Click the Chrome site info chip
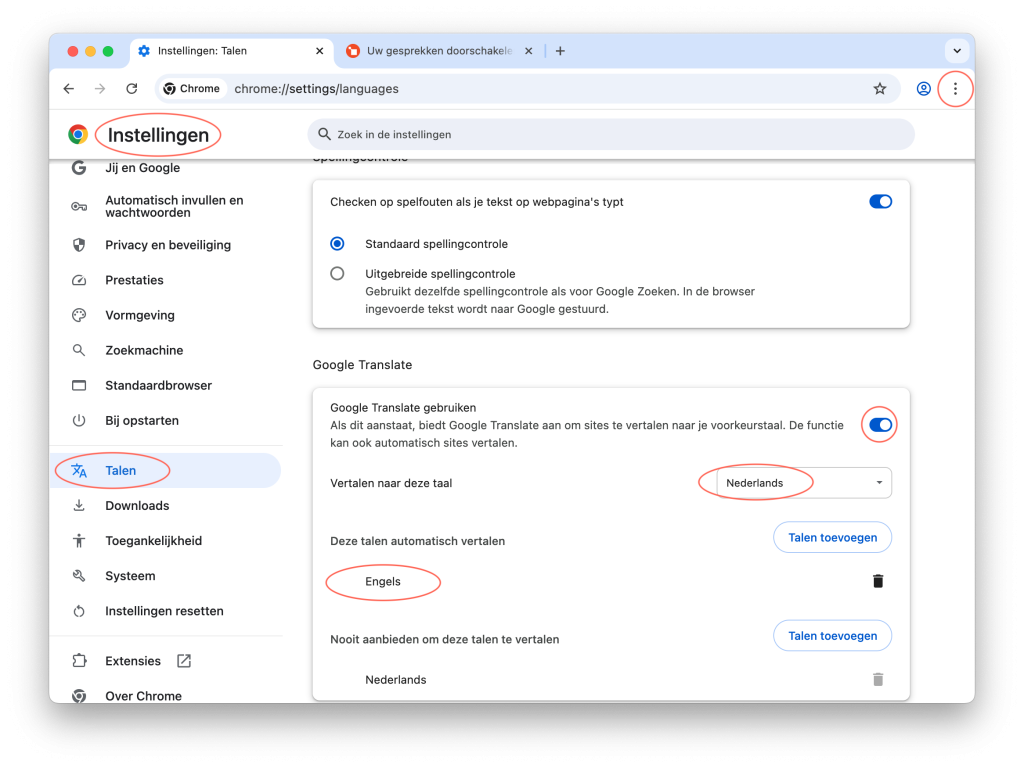Image resolution: width=1024 pixels, height=768 pixels. (x=192, y=89)
